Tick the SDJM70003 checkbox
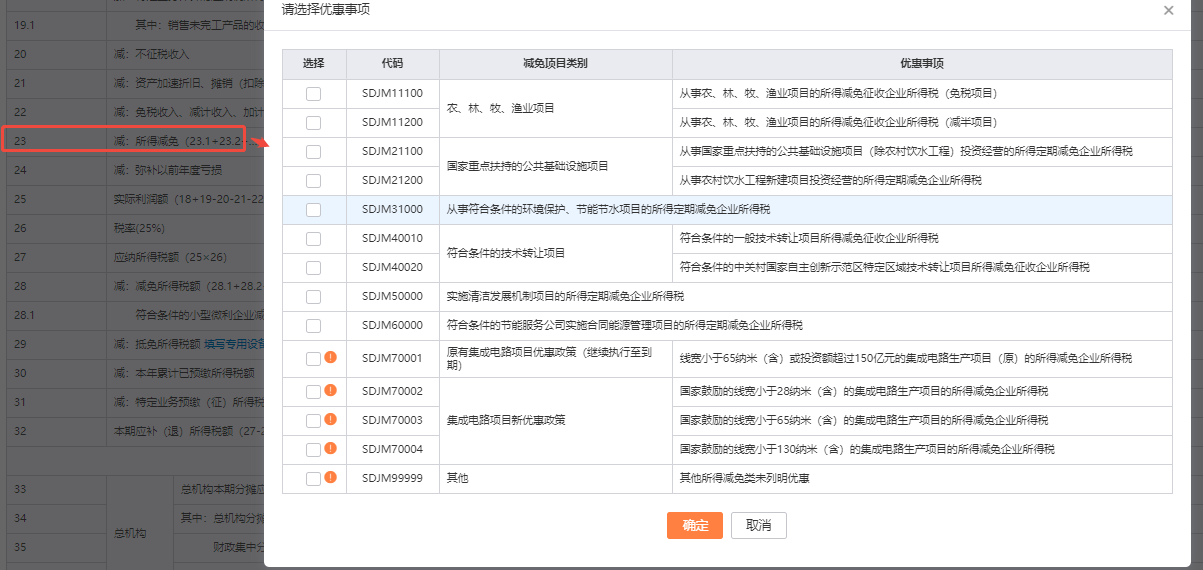Image resolution: width=1203 pixels, height=570 pixels. point(313,421)
